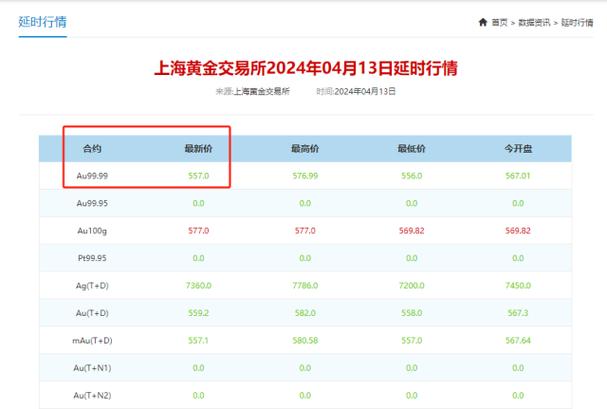Click the 来源:上海黄金交易所 source text
Screen dimensions: 607x409
click(253, 91)
